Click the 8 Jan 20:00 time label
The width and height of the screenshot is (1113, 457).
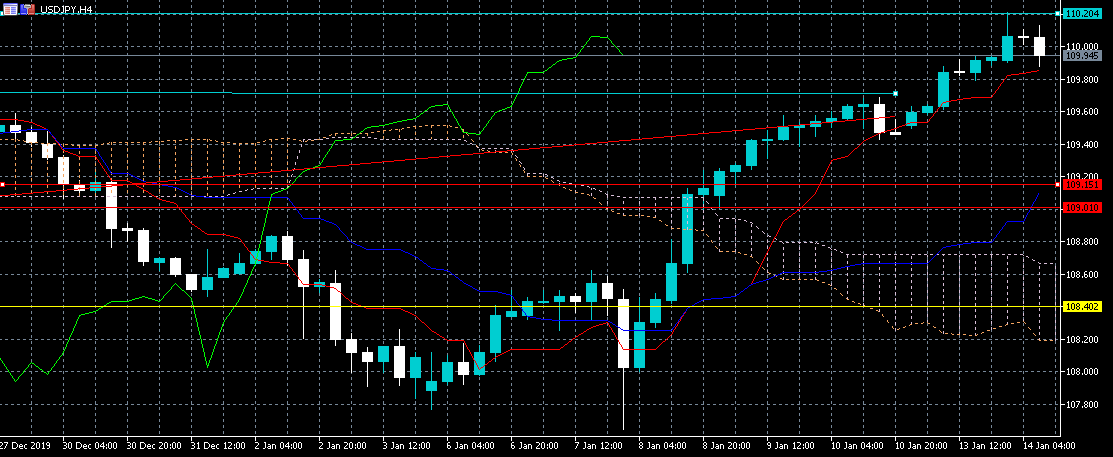click(x=726, y=448)
